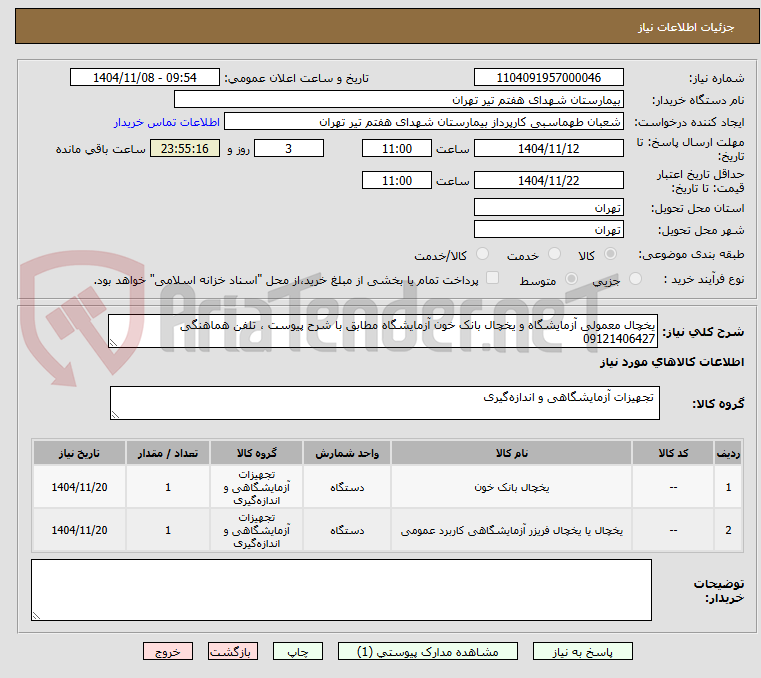Select the کالا/خدمت radio button
Image resolution: width=761 pixels, height=678 pixels.
[x=482, y=254]
